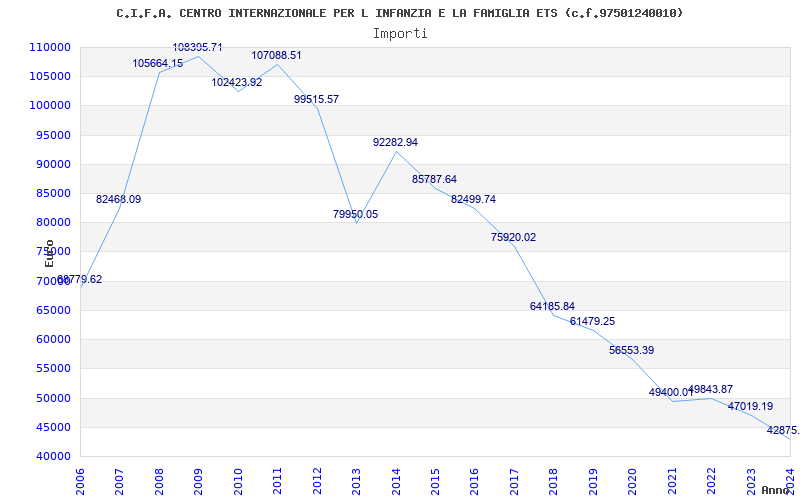Select the 64185.84 data label

[553, 307]
